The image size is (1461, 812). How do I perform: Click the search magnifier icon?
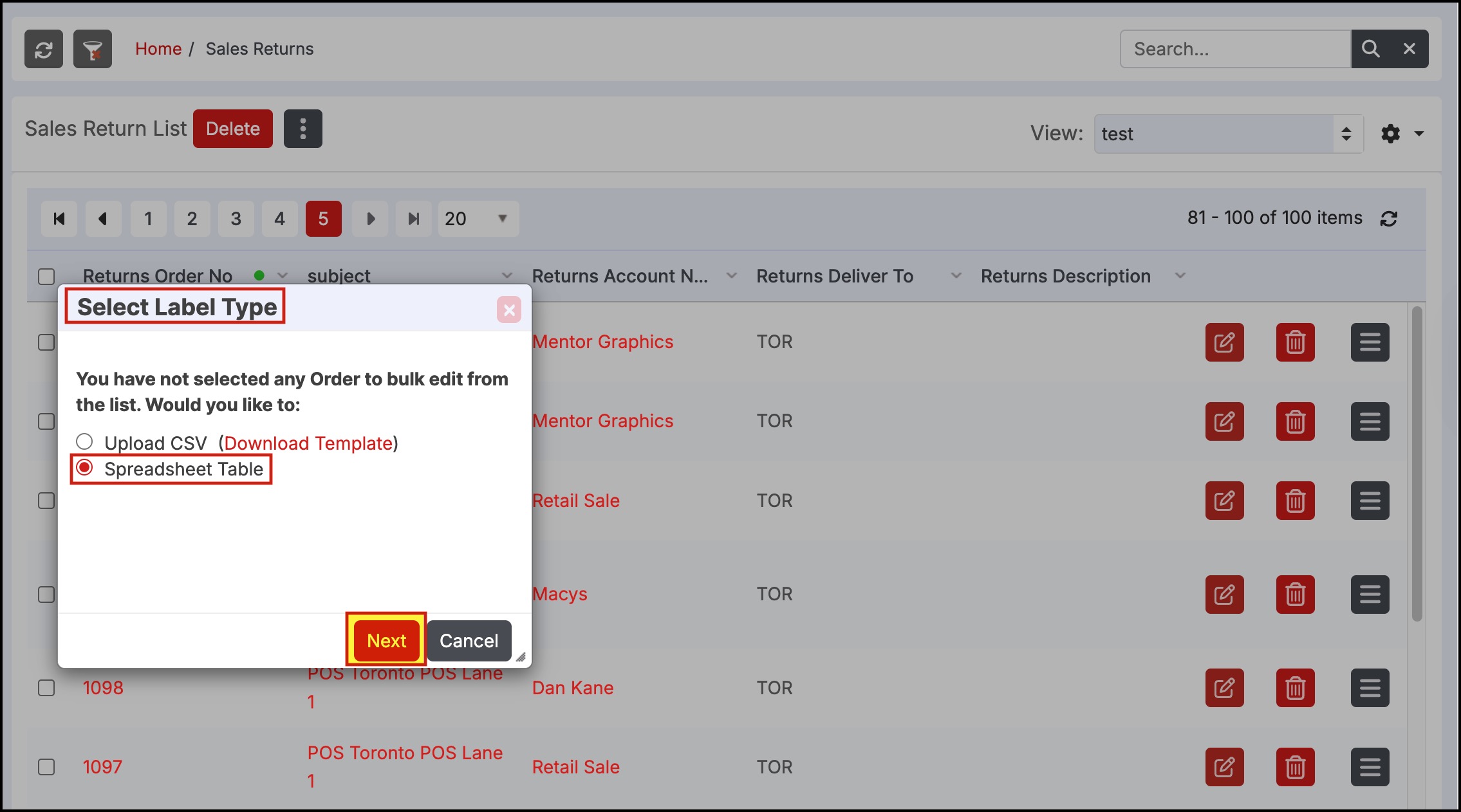(1370, 49)
